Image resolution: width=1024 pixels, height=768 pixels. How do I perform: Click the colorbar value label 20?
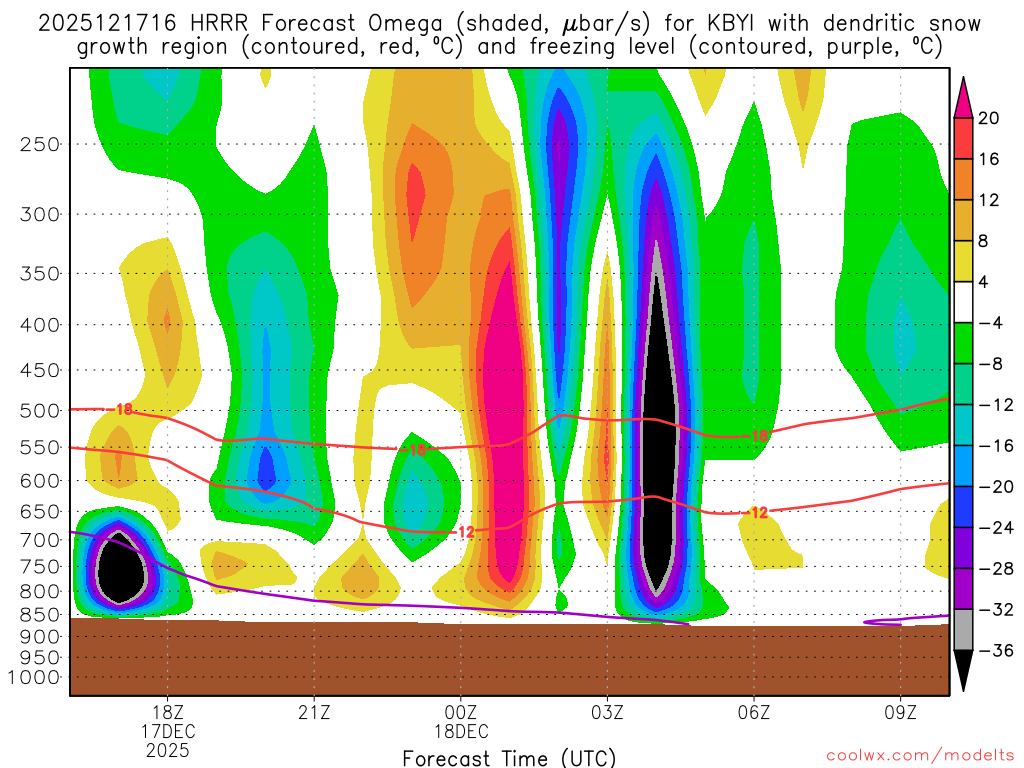coord(989,118)
